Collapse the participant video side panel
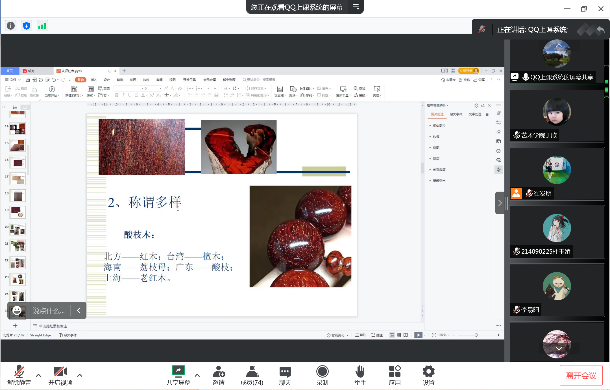Image resolution: width=610 pixels, height=390 pixels. pos(500,203)
